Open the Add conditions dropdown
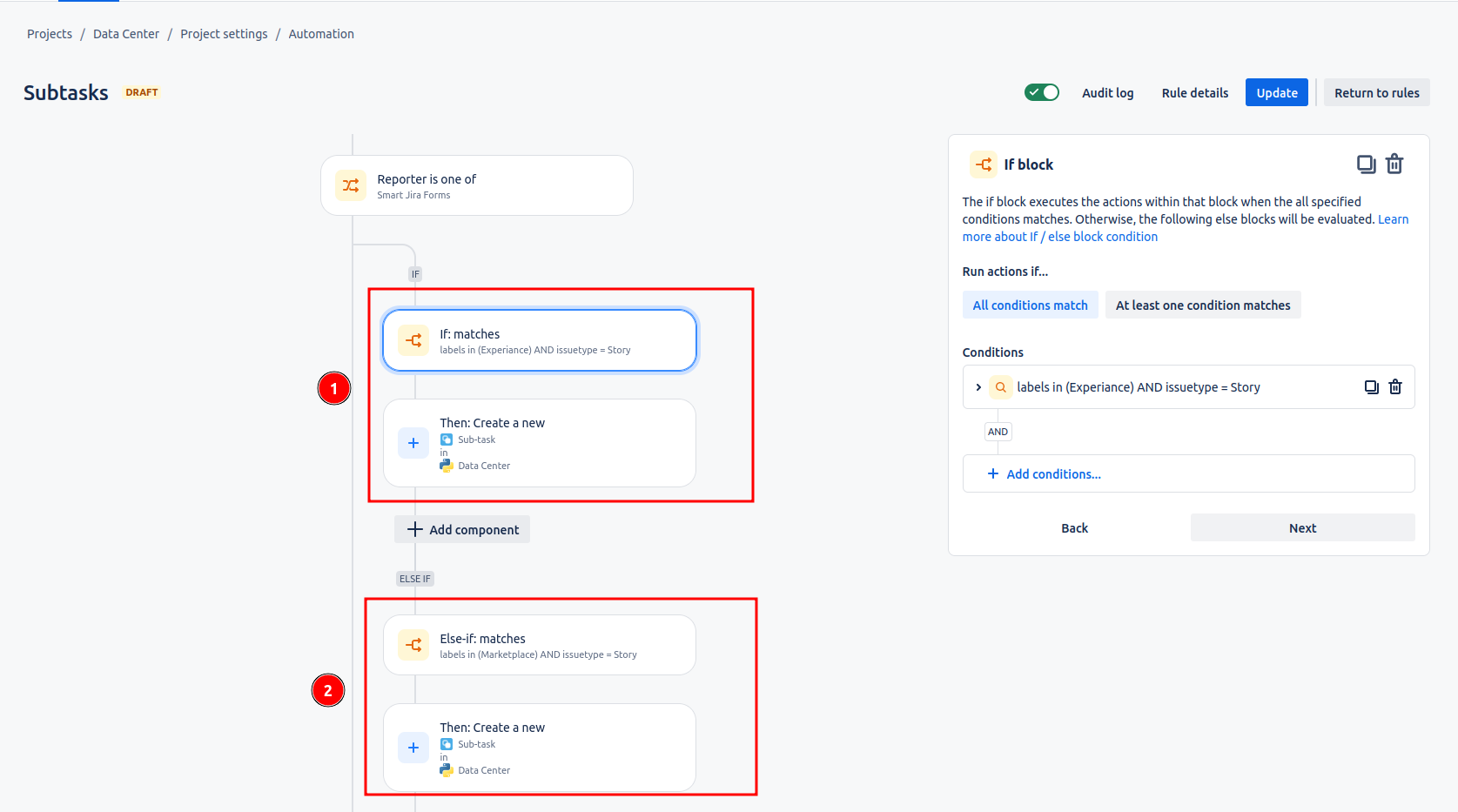Viewport: 1458px width, 812px height. click(x=1045, y=474)
